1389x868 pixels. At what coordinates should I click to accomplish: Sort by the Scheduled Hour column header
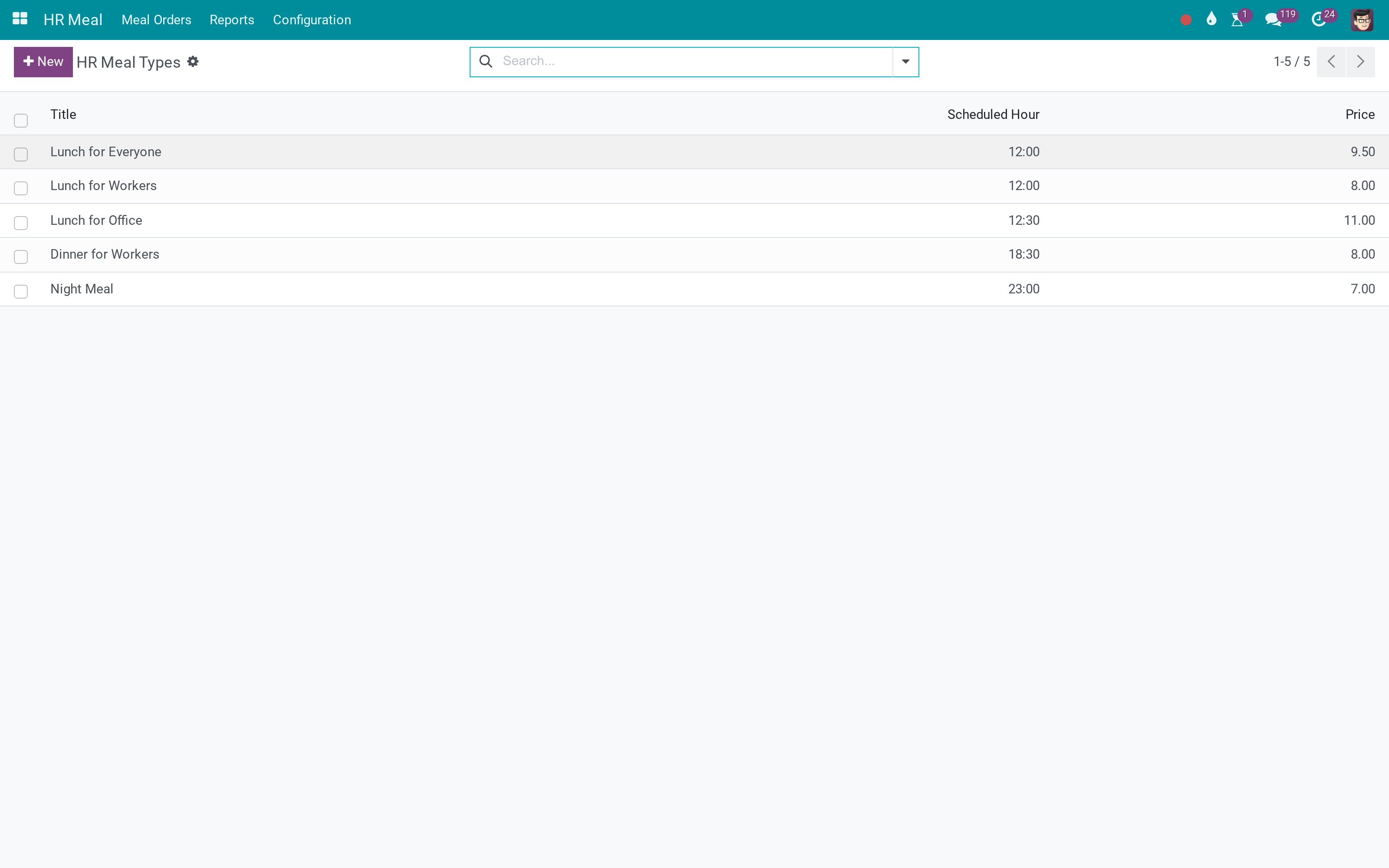[993, 114]
